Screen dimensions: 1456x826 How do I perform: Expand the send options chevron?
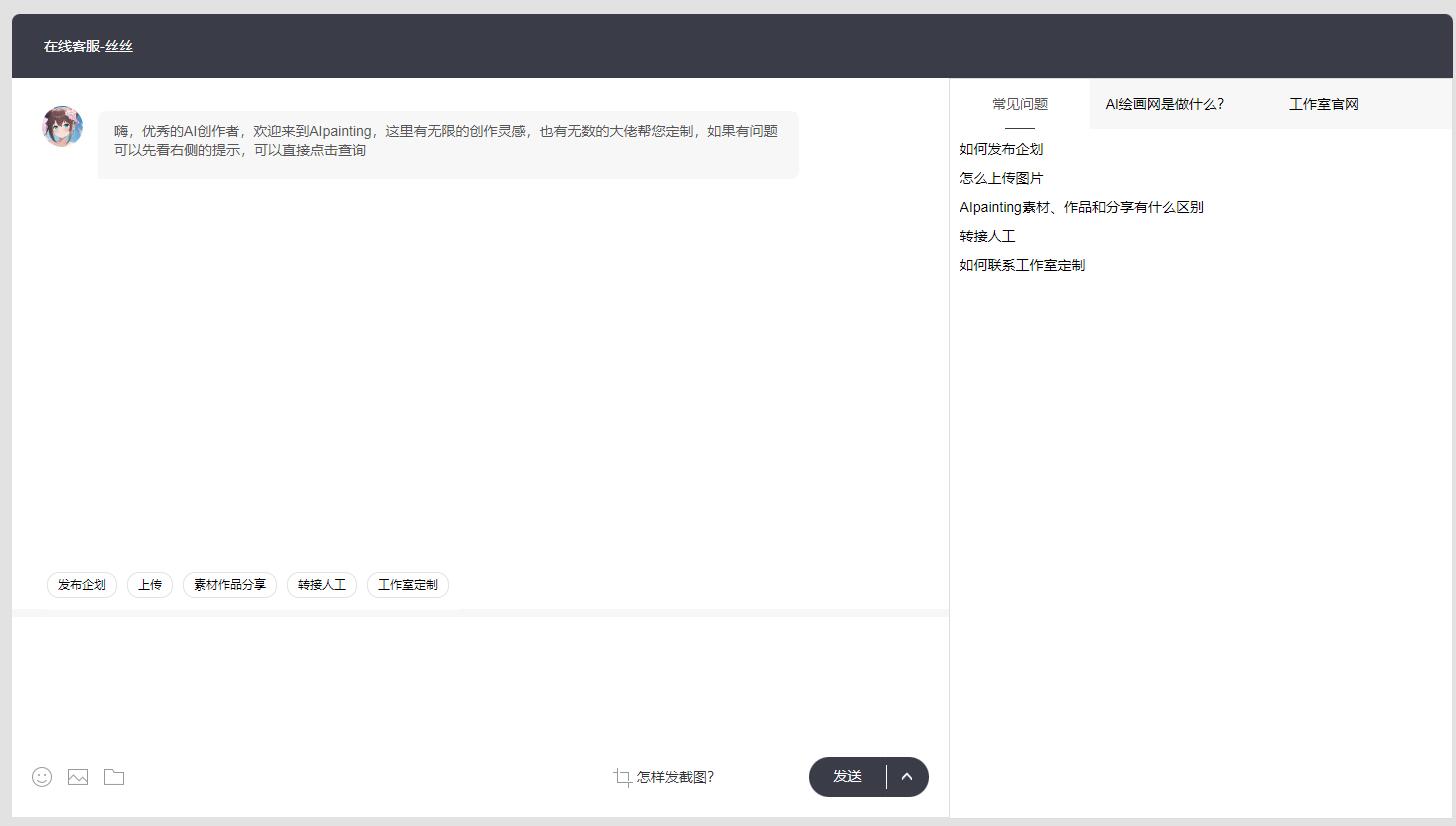point(906,777)
